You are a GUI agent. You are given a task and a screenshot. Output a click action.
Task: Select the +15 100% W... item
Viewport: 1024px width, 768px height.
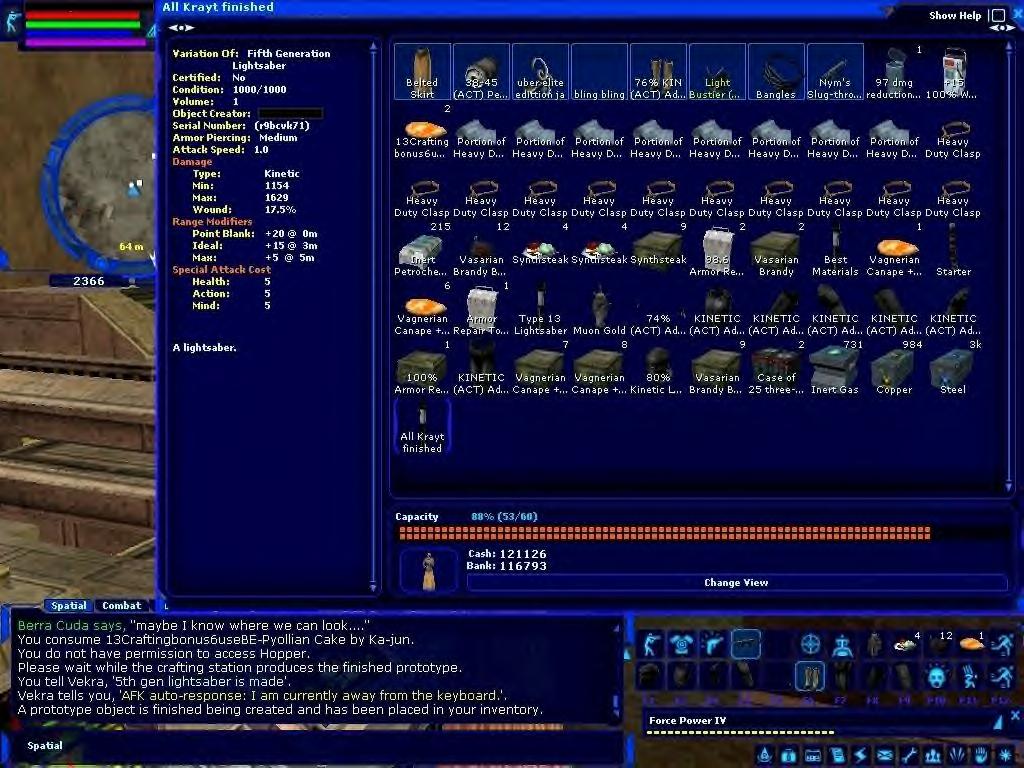[x=953, y=72]
